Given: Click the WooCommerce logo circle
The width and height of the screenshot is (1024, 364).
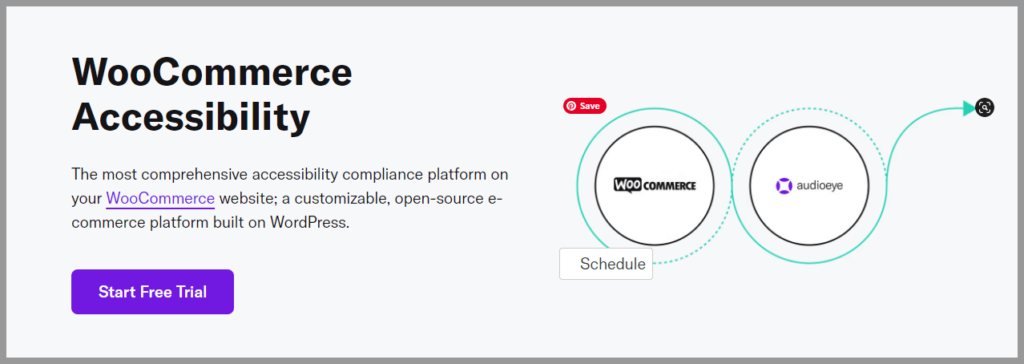Looking at the screenshot, I should tap(654, 186).
